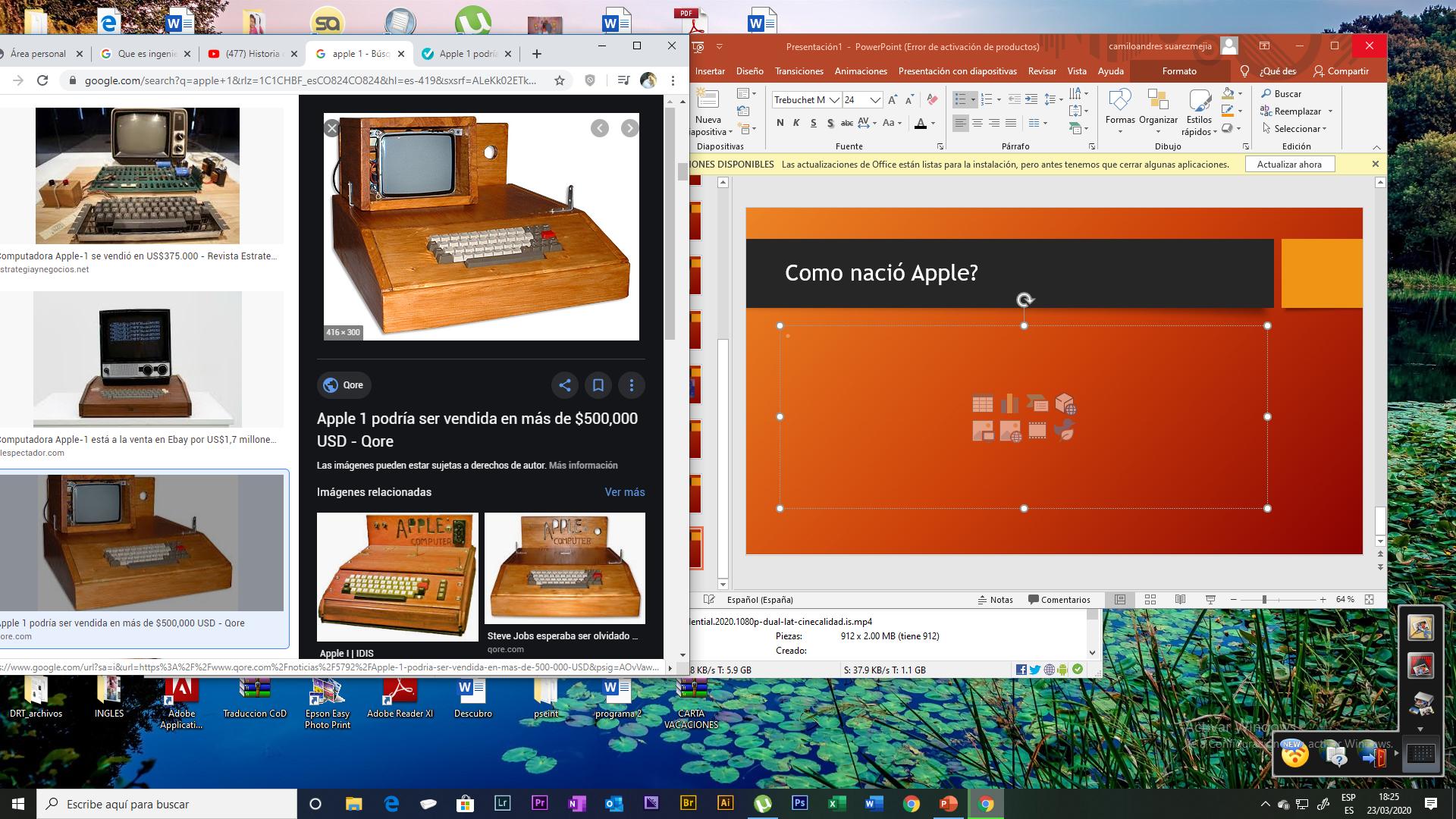Open the Formato ribbon tab
Viewport: 1456px width, 819px height.
(1179, 71)
